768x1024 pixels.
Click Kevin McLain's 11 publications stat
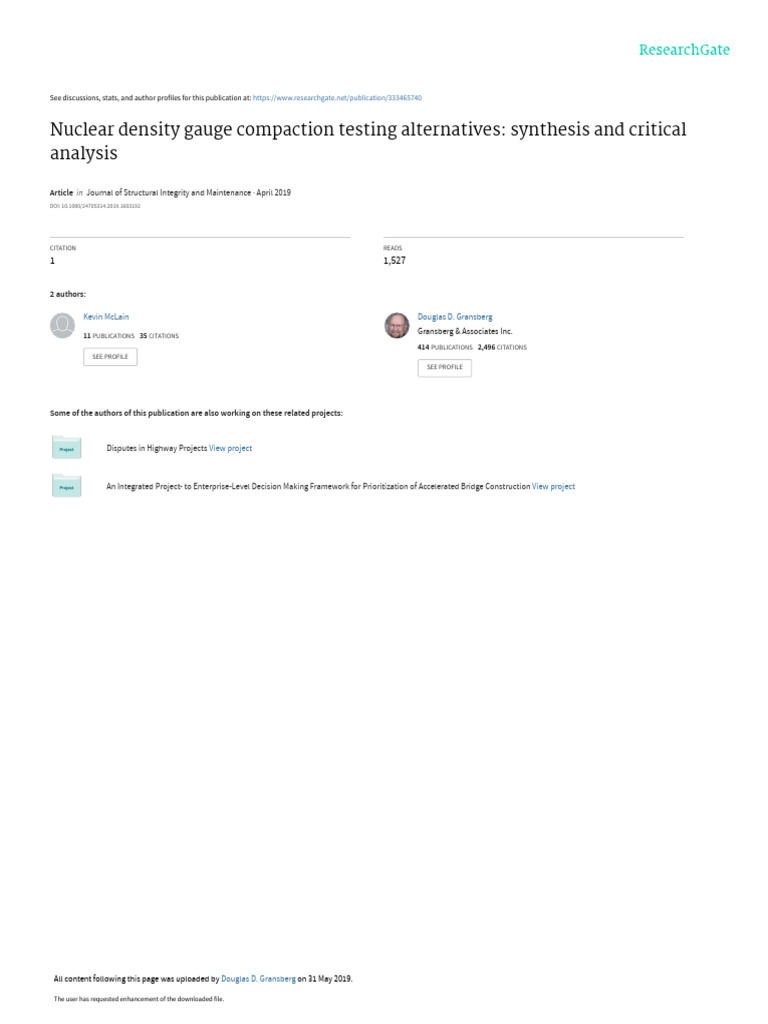tap(108, 336)
